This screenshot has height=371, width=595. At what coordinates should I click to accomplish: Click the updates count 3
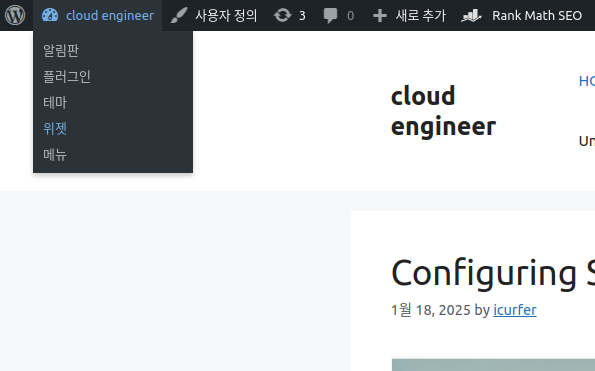point(302,16)
